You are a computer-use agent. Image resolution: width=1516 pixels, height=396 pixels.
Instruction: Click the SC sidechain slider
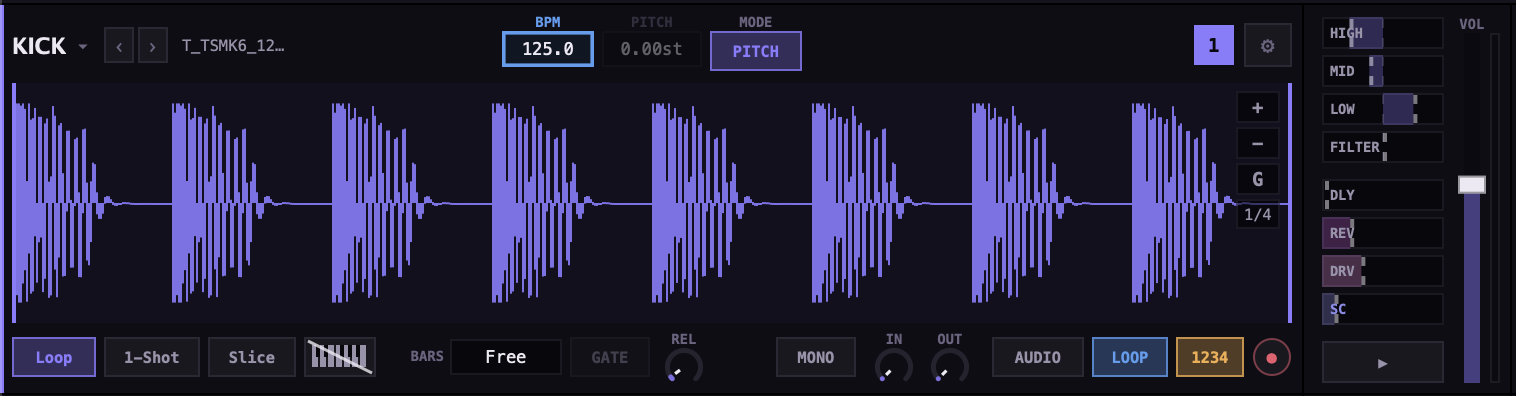click(x=1383, y=309)
